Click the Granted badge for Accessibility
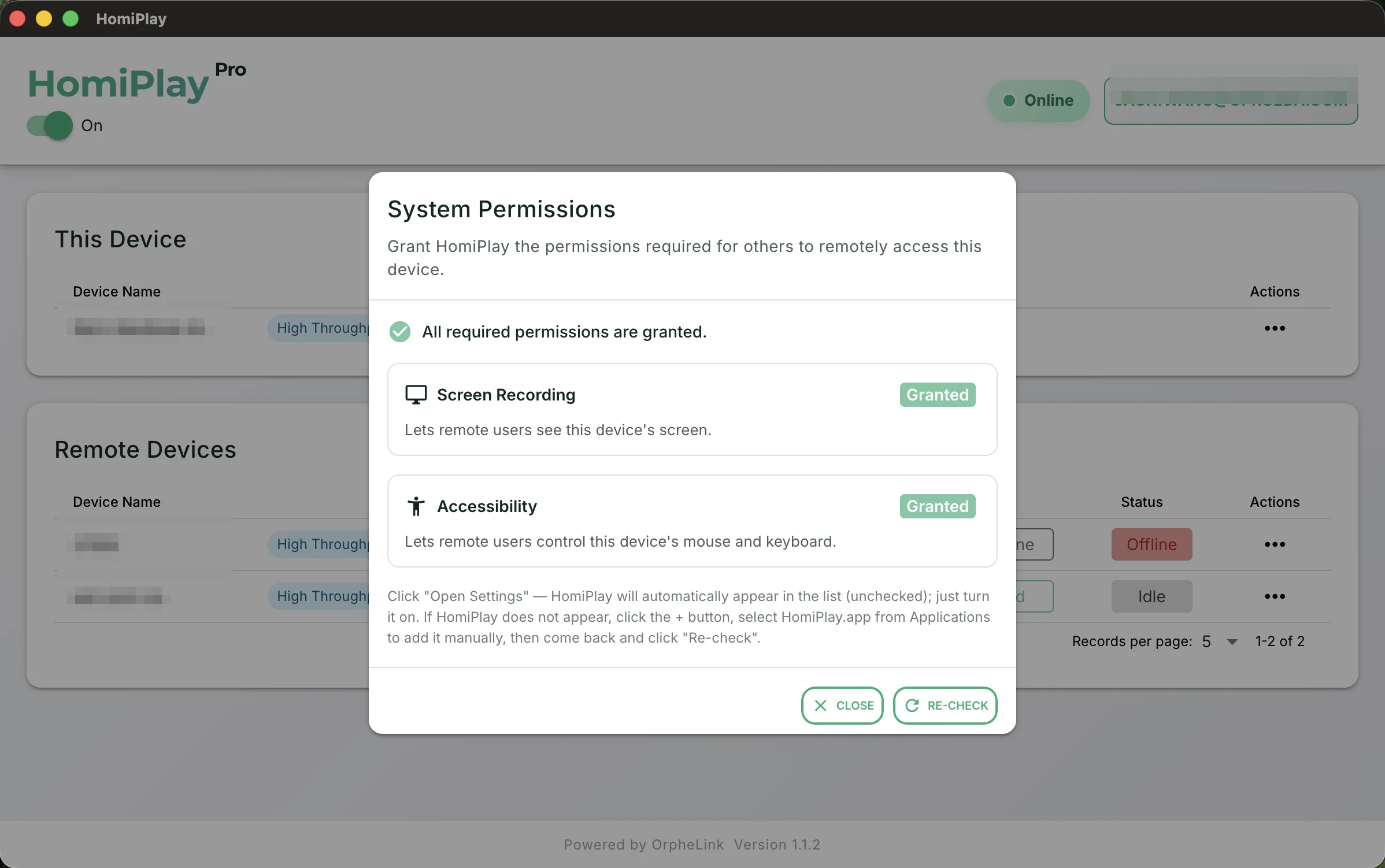 point(938,506)
